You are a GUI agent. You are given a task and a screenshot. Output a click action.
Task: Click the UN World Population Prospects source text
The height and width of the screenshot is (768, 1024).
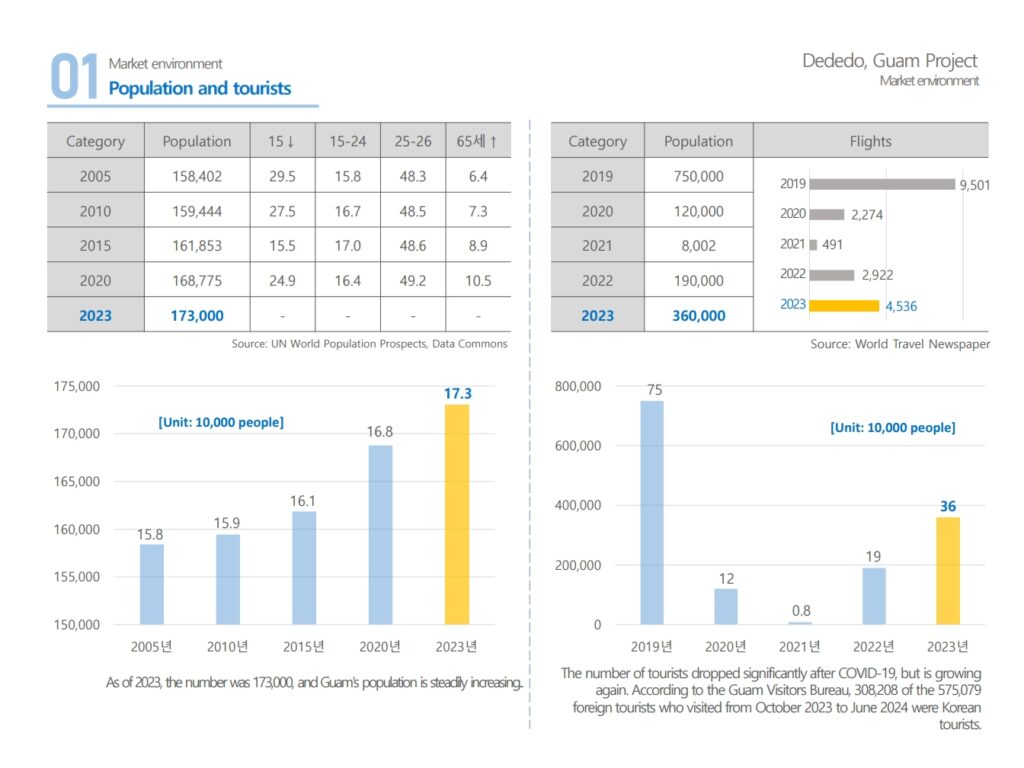point(369,343)
